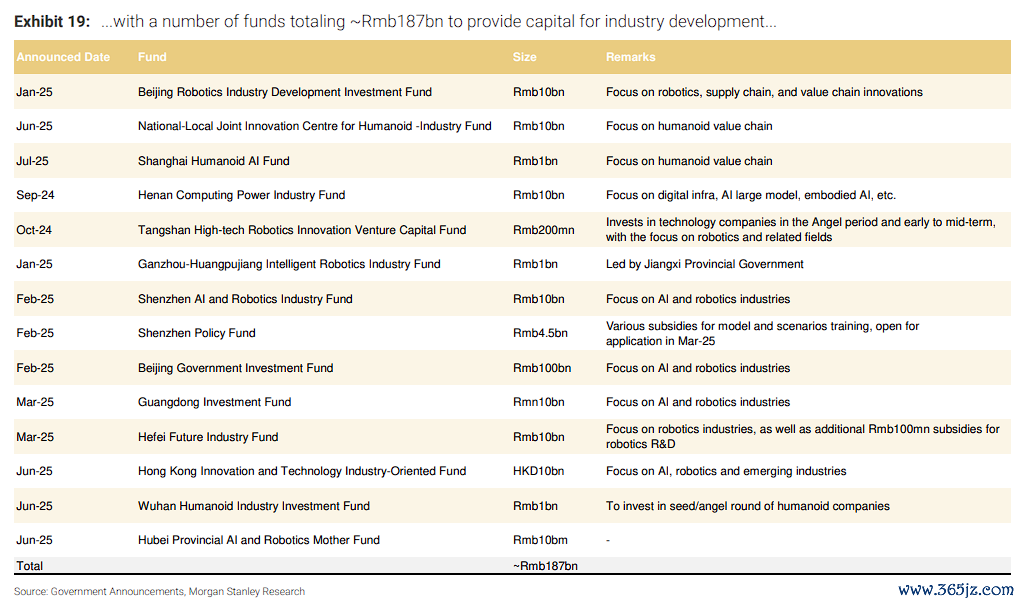This screenshot has height=605, width=1021.
Task: Click the Fund column header
Action: tap(152, 57)
